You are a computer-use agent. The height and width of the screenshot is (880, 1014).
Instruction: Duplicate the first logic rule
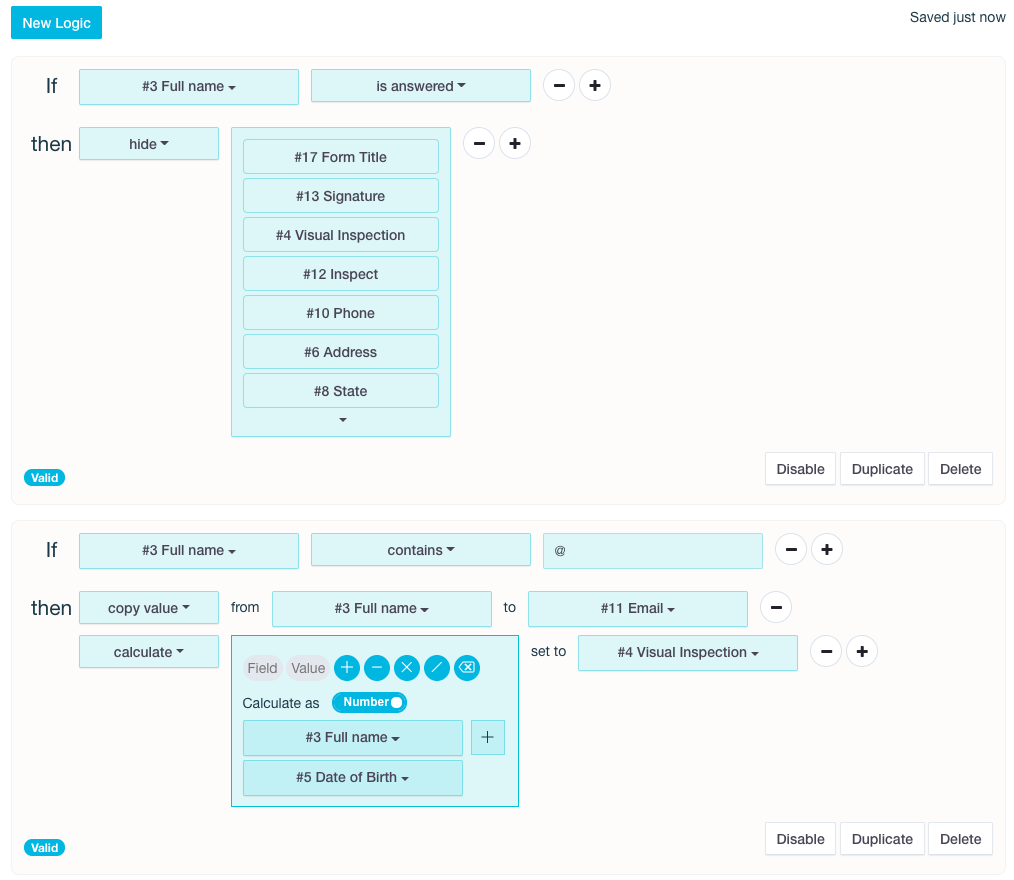pyautogui.click(x=882, y=469)
